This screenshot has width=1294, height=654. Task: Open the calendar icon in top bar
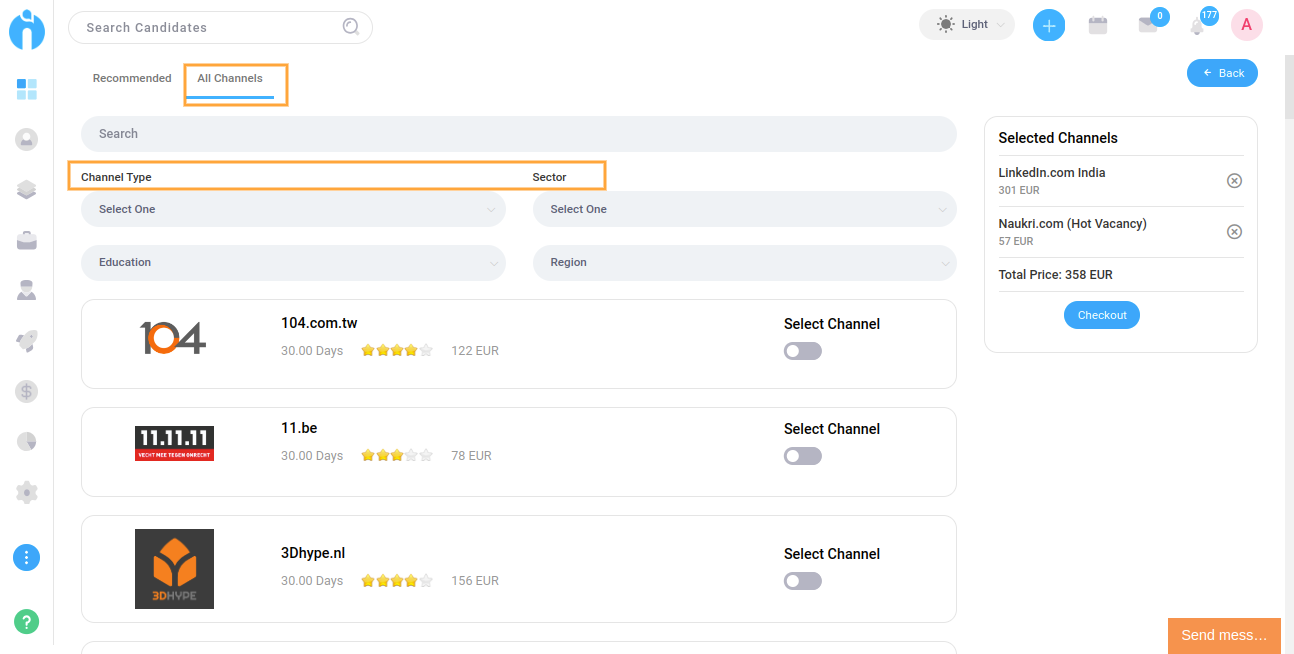pyautogui.click(x=1098, y=26)
